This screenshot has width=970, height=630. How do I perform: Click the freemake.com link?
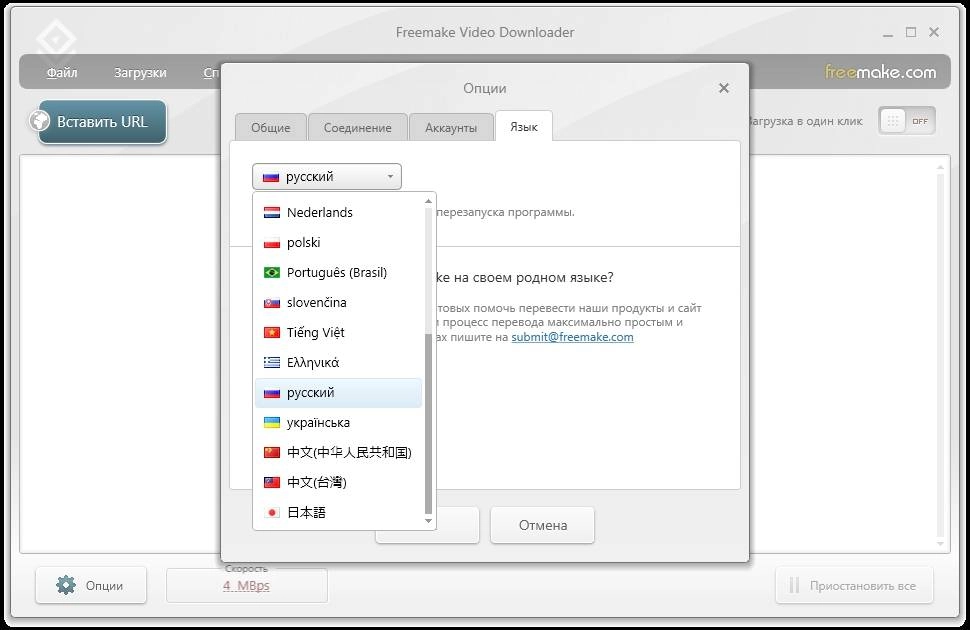pos(880,72)
